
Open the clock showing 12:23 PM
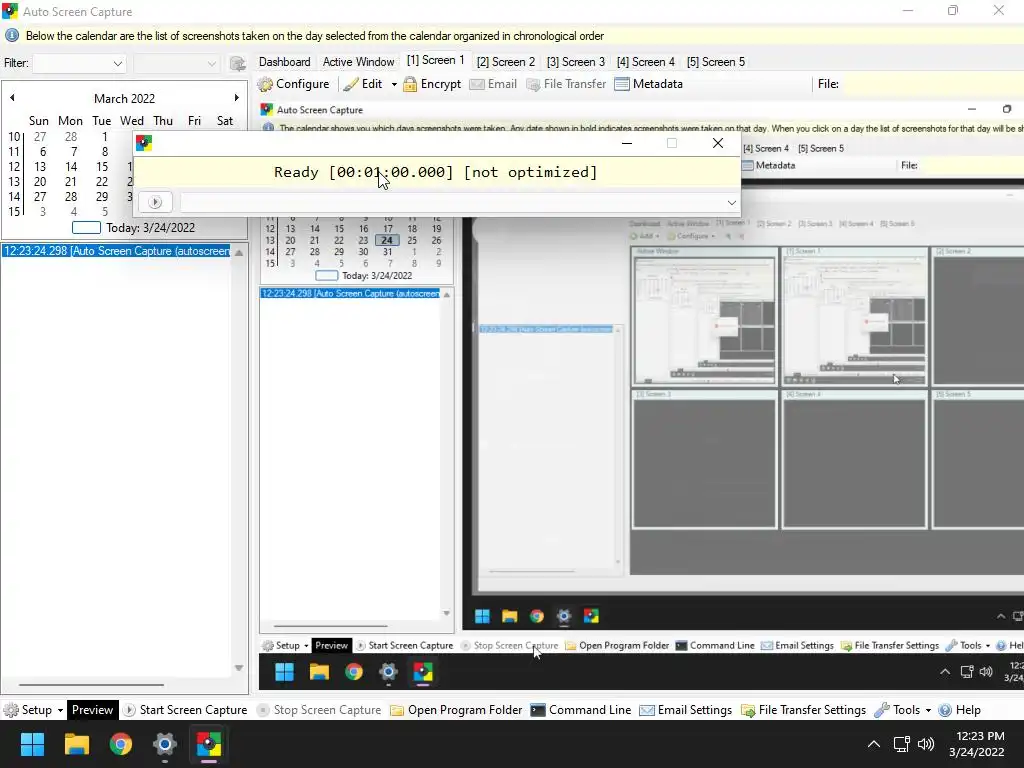[x=977, y=744]
